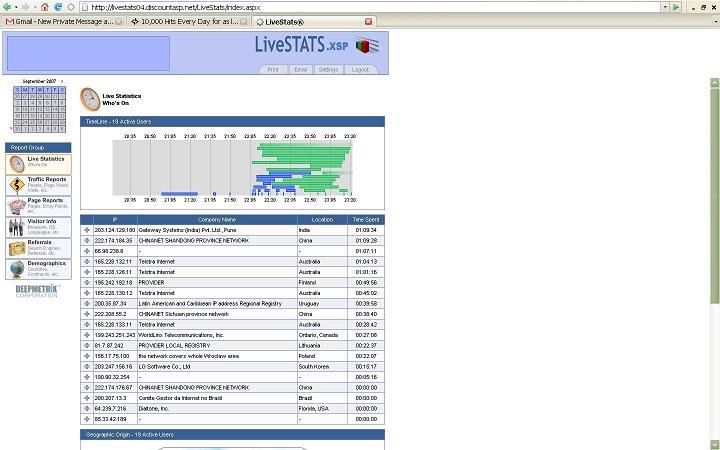
Task: Sort by the IP column header
Action: point(115,219)
